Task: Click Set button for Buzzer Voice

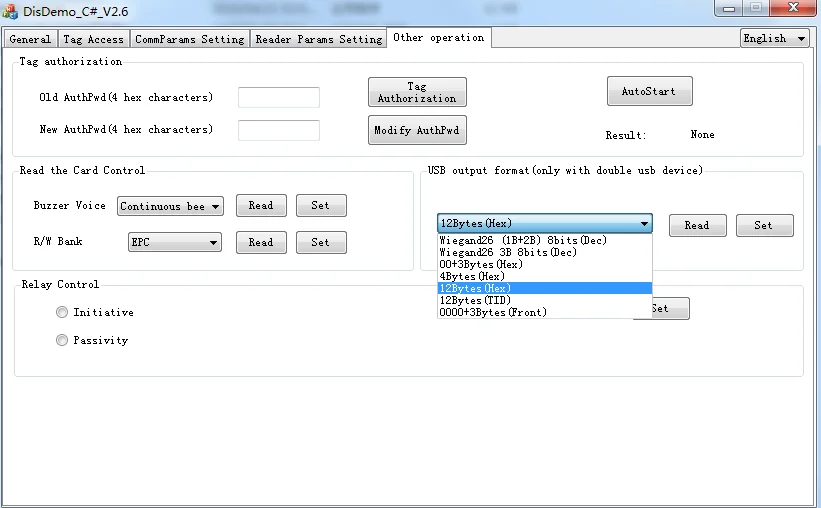Action: click(321, 205)
